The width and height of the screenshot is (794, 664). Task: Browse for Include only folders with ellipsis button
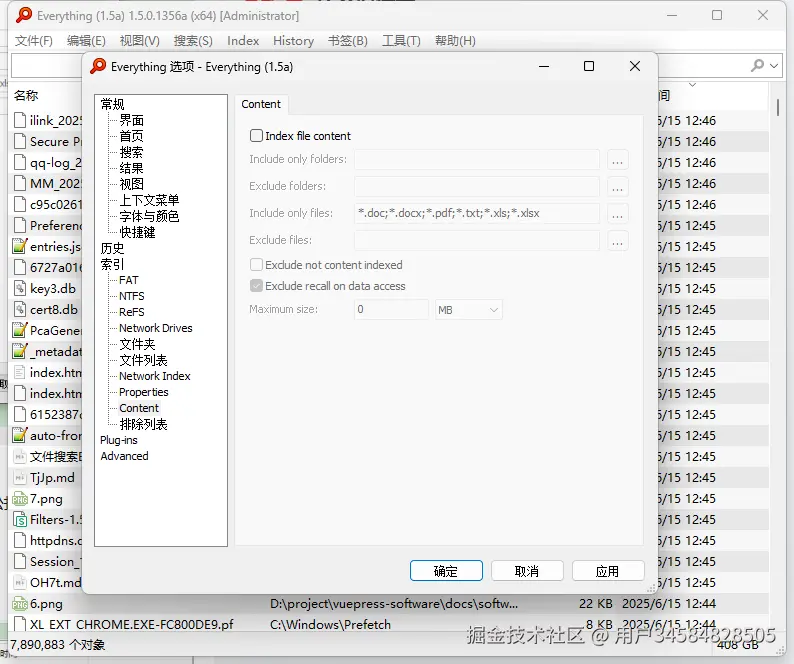[x=617, y=160]
